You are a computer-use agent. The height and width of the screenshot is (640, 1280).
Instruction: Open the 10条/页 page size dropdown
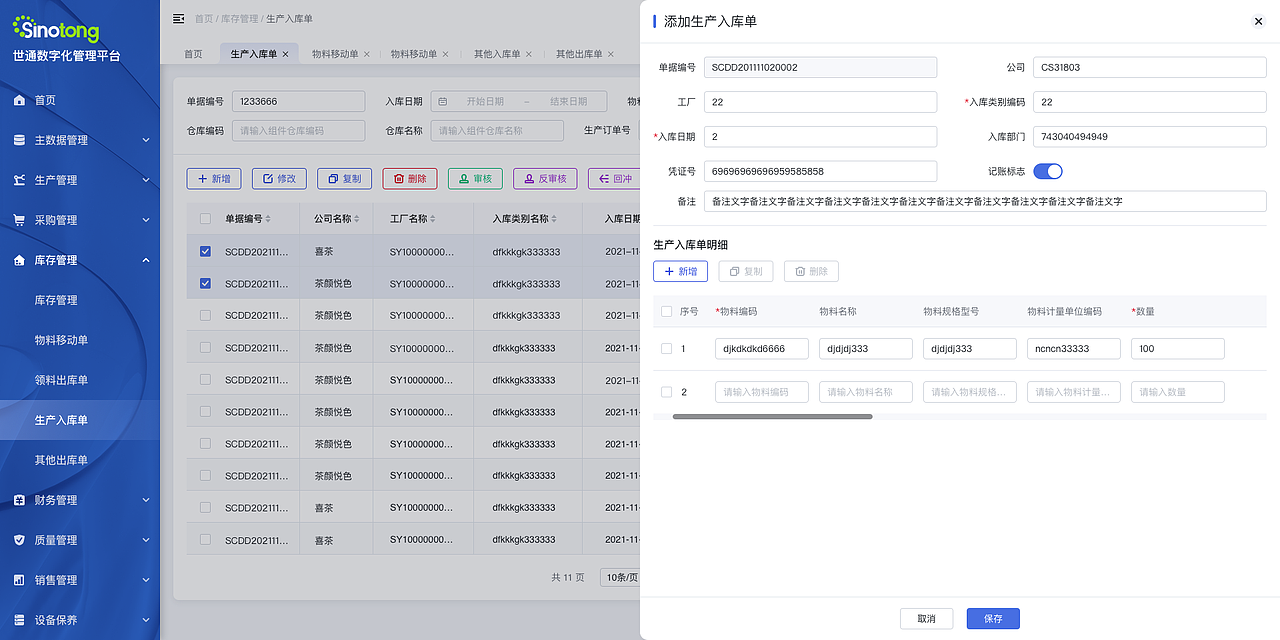click(620, 577)
